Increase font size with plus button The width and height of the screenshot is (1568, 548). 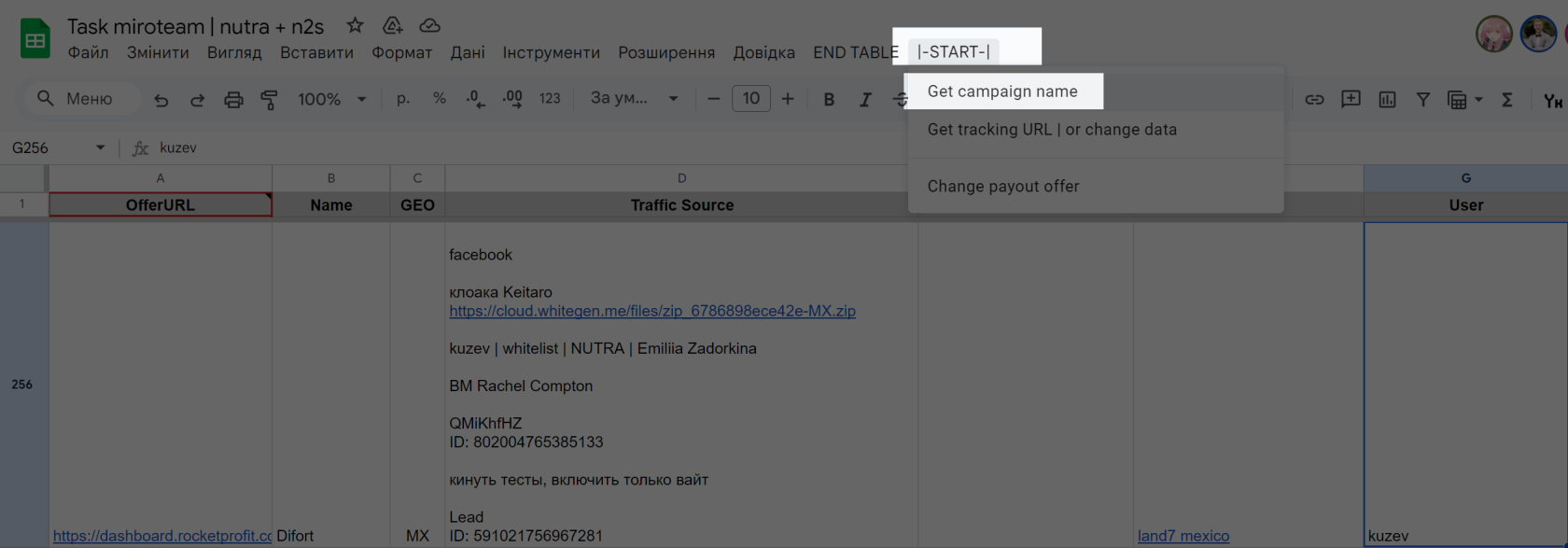[788, 99]
